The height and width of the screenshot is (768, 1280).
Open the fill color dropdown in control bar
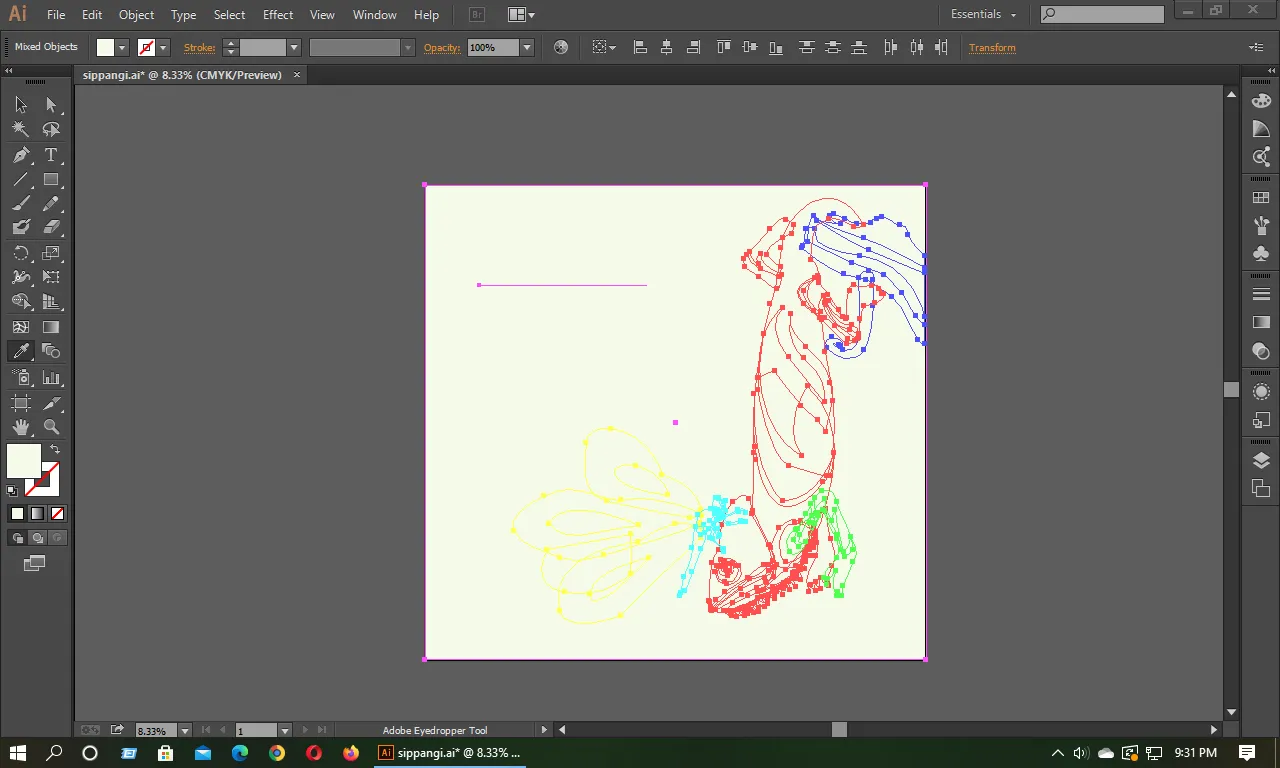click(122, 47)
